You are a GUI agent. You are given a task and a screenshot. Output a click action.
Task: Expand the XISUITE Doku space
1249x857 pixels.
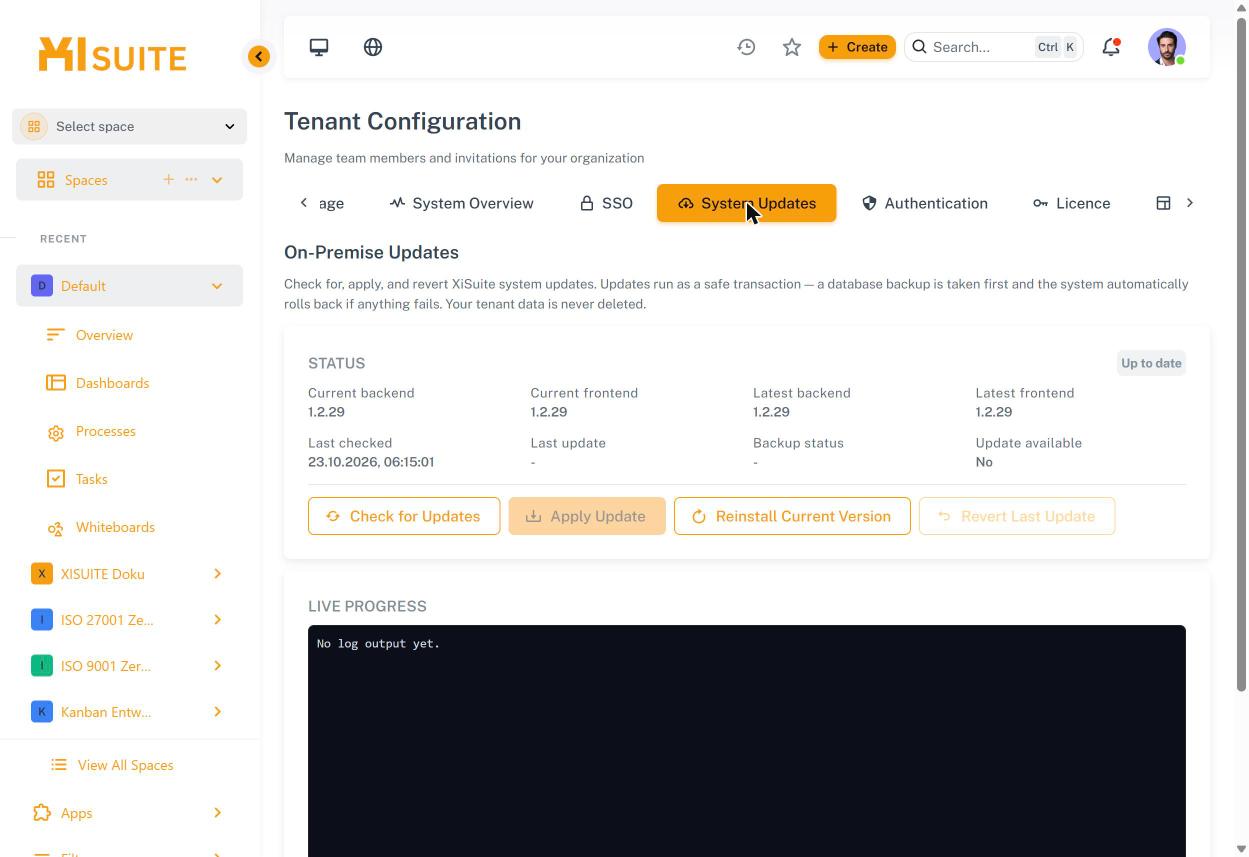[x=217, y=574]
